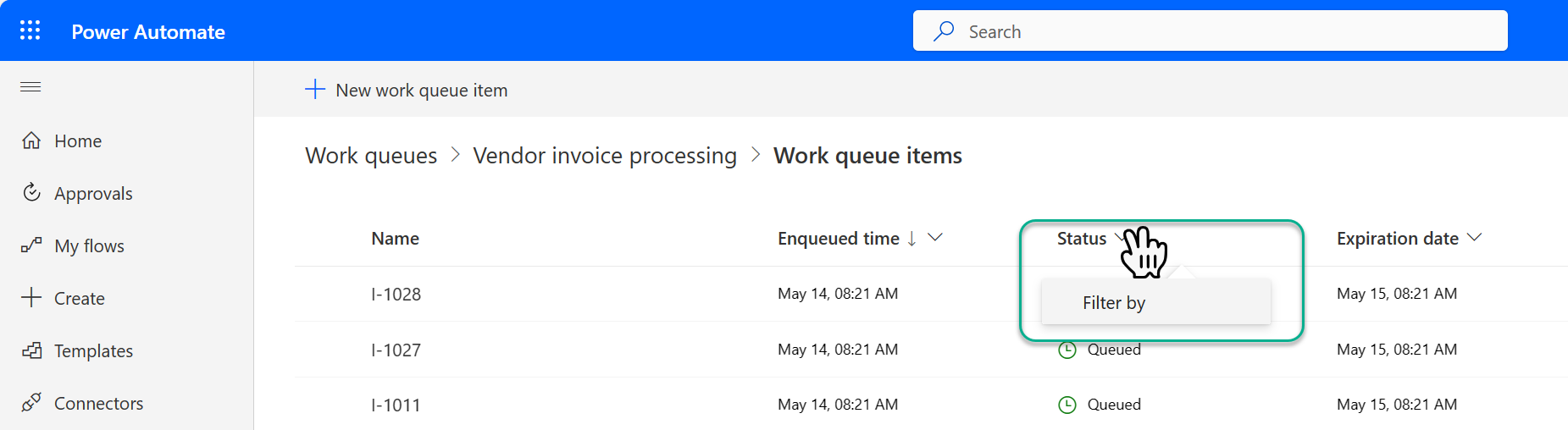
Task: Click New work queue item button
Action: 407,90
